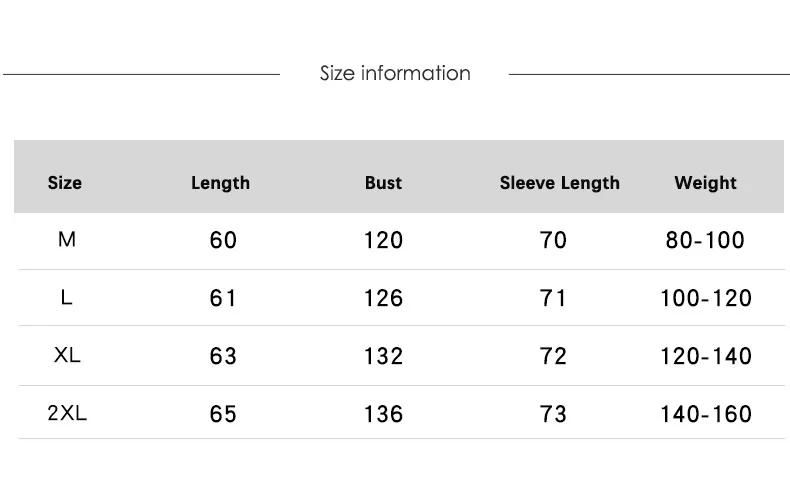This screenshot has height=484, width=790.
Task: Click sleeve length value 70
Action: tap(553, 240)
